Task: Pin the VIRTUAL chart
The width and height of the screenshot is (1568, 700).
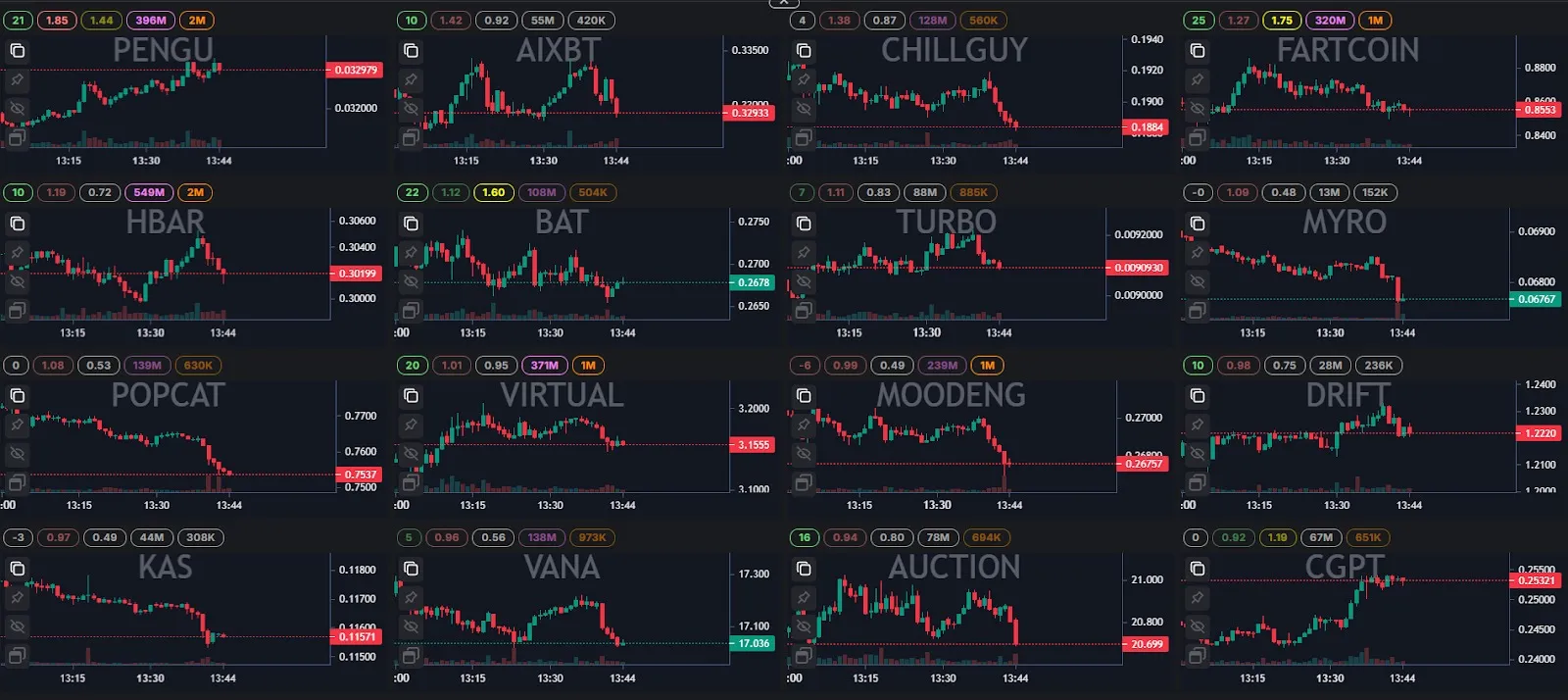Action: pyautogui.click(x=411, y=425)
